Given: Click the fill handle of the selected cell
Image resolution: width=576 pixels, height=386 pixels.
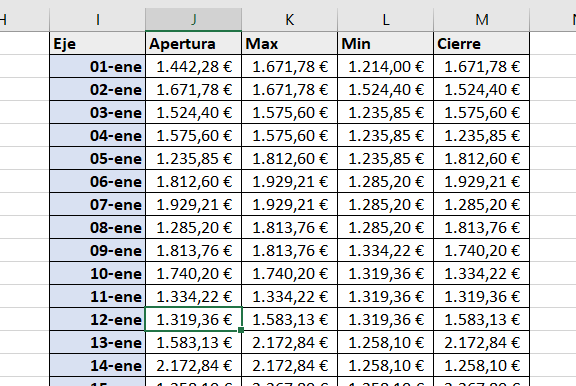Looking at the screenshot, I should [x=241, y=330].
